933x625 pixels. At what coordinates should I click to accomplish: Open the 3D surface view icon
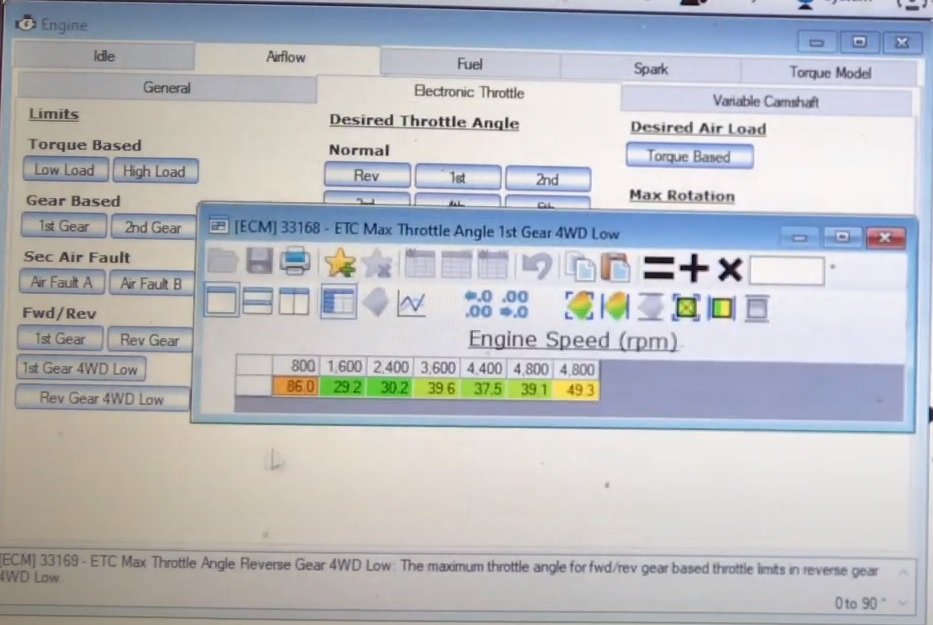click(375, 302)
